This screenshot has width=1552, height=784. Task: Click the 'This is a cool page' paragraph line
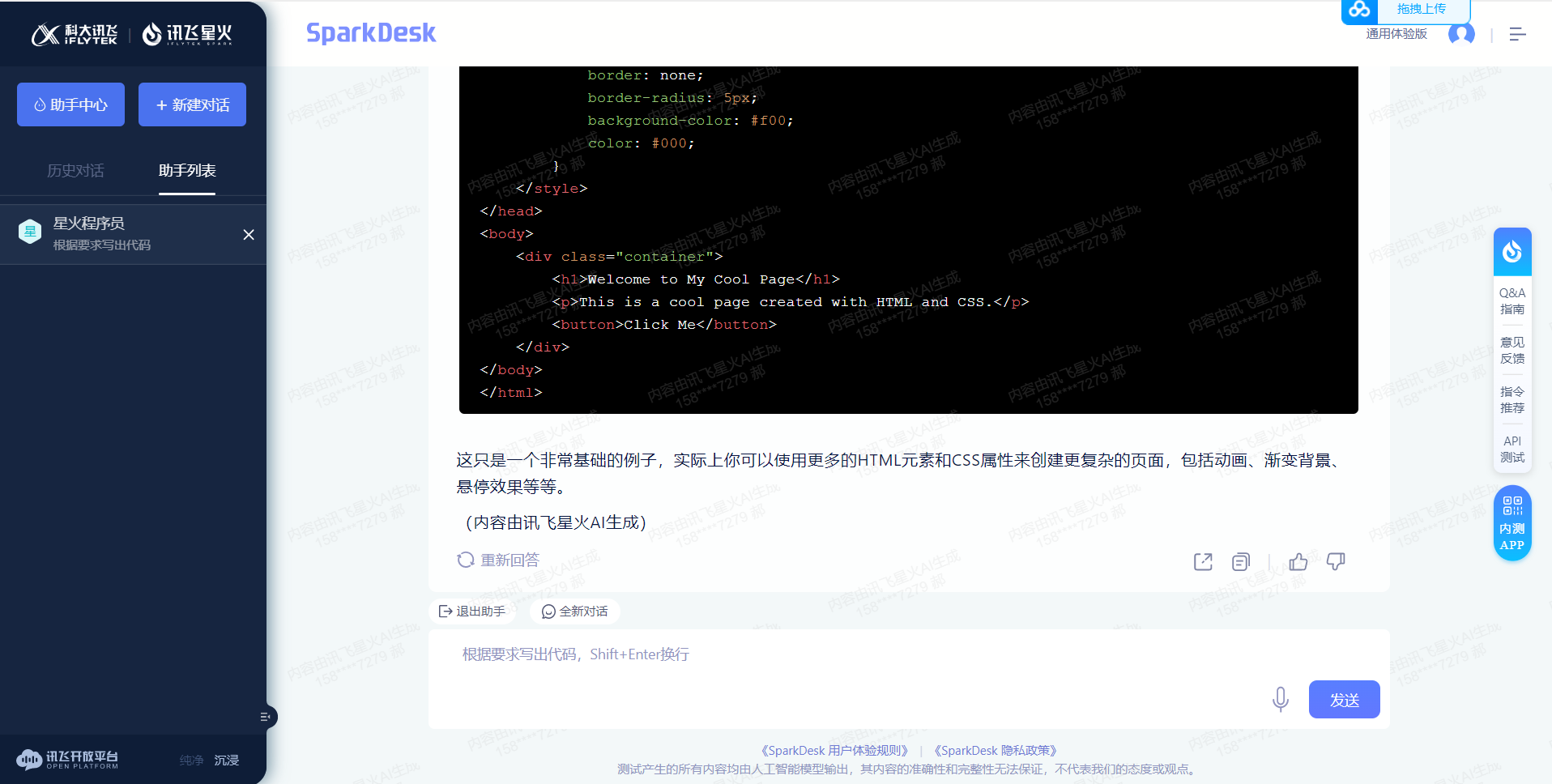point(791,302)
